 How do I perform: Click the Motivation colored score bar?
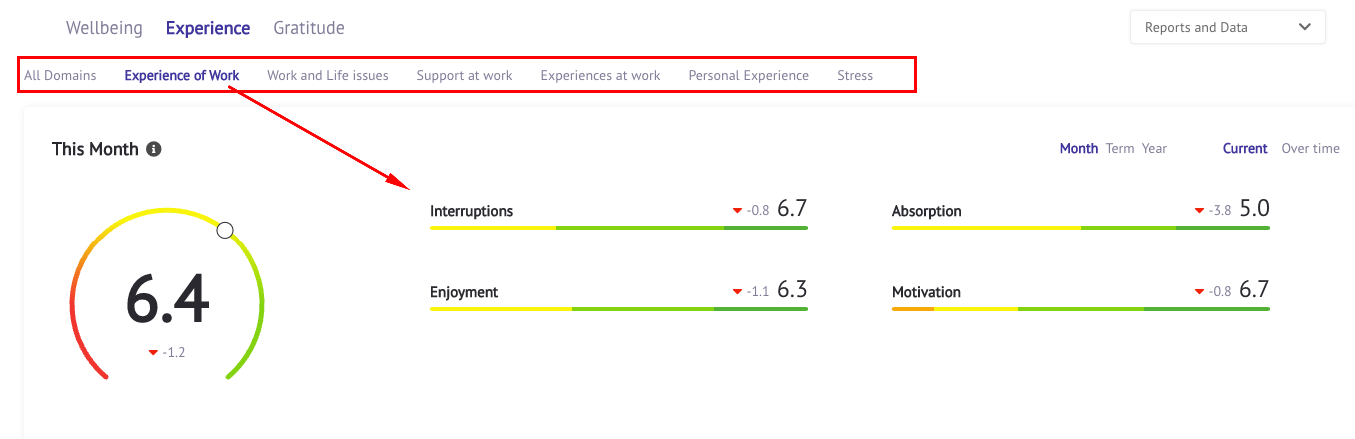tap(1081, 309)
